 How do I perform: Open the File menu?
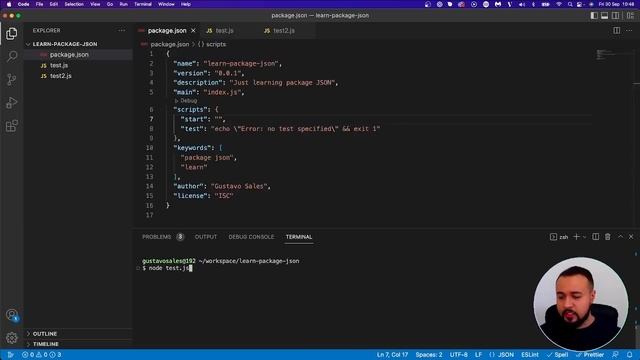pos(39,4)
